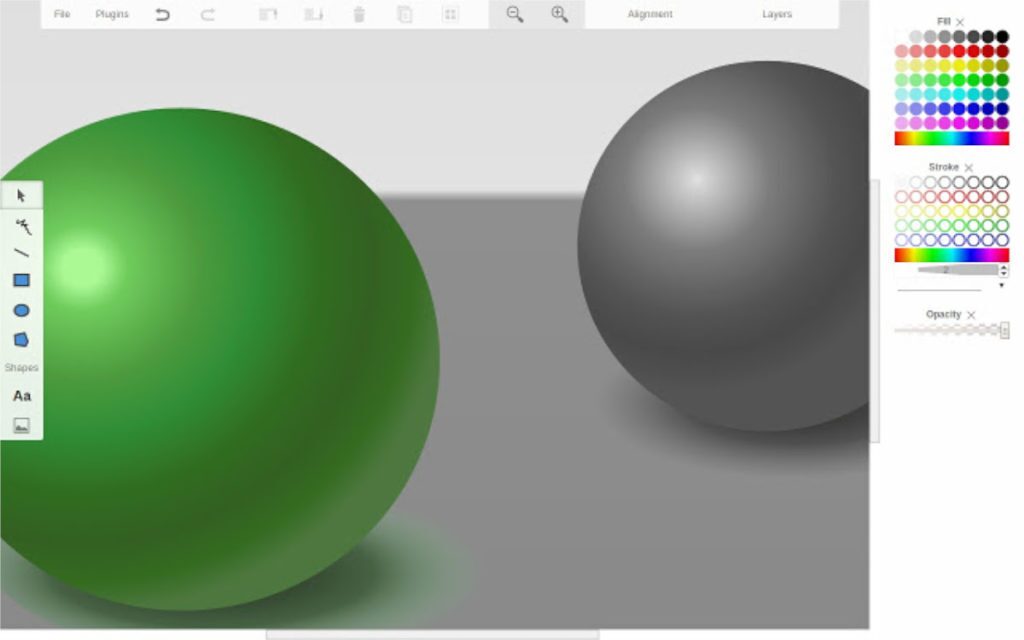
Task: Click the redo arrow
Action: [208, 14]
